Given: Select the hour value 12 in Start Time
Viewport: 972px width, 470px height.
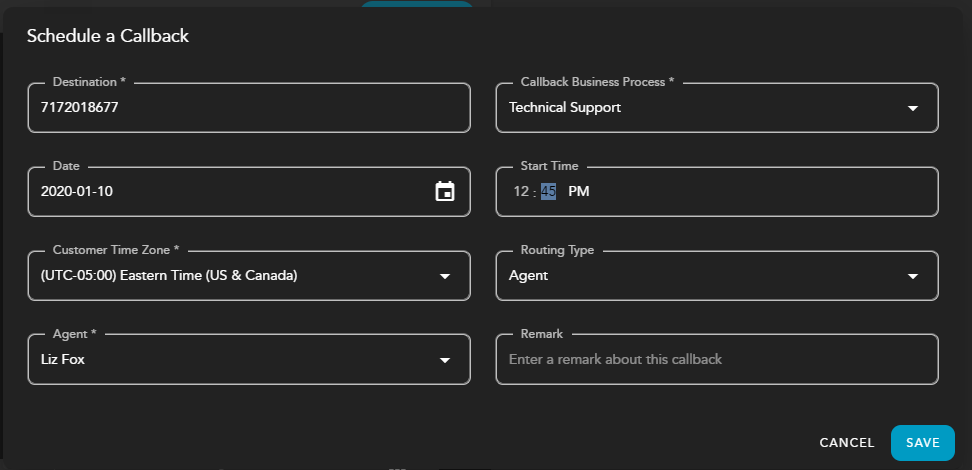Looking at the screenshot, I should click(519, 192).
